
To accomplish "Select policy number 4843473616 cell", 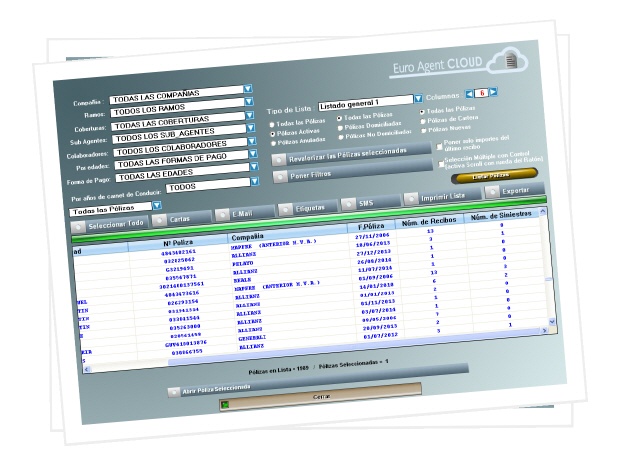I will click(182, 294).
